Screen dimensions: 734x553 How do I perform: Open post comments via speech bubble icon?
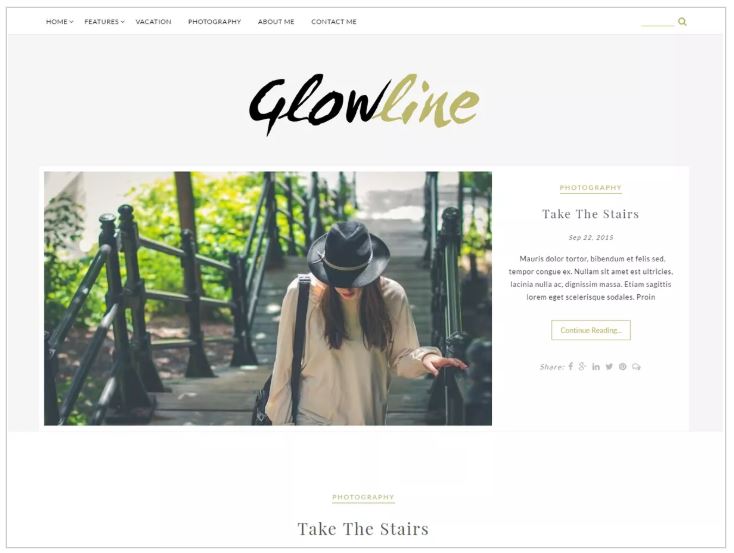[636, 366]
